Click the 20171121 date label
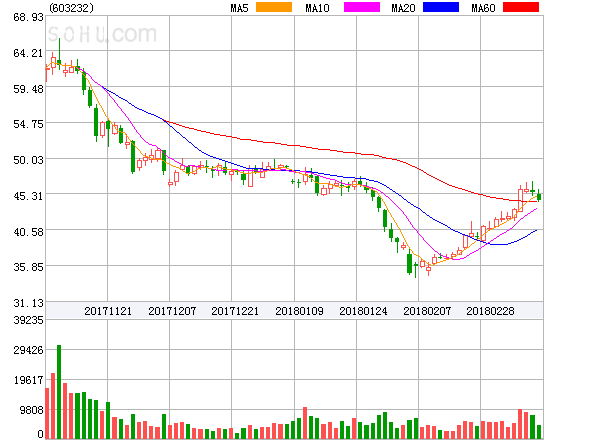Screen dimensions: 600x440 (108, 311)
